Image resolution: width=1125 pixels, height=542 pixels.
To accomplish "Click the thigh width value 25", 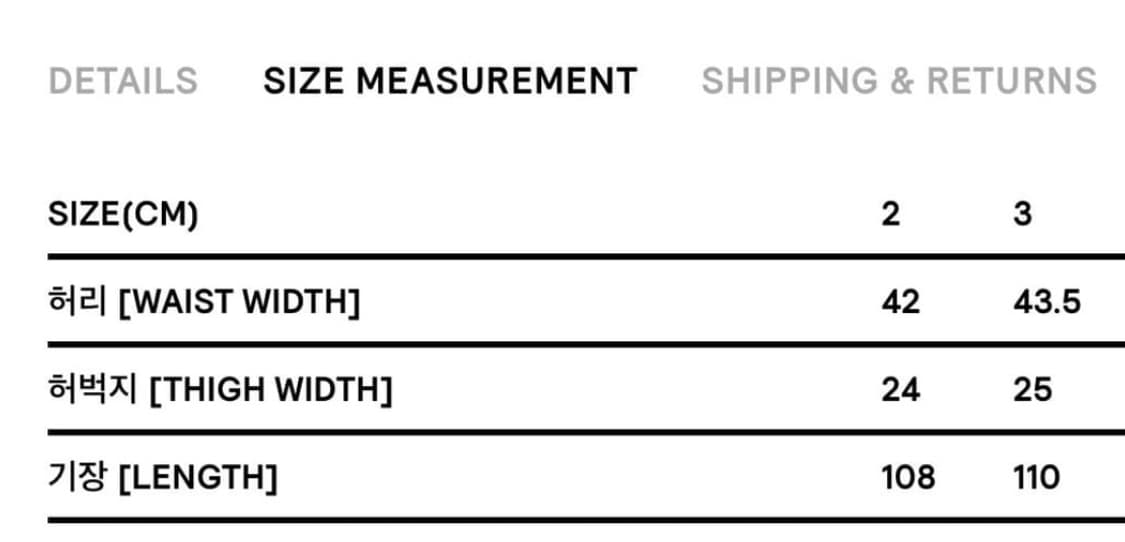I will click(1032, 390).
